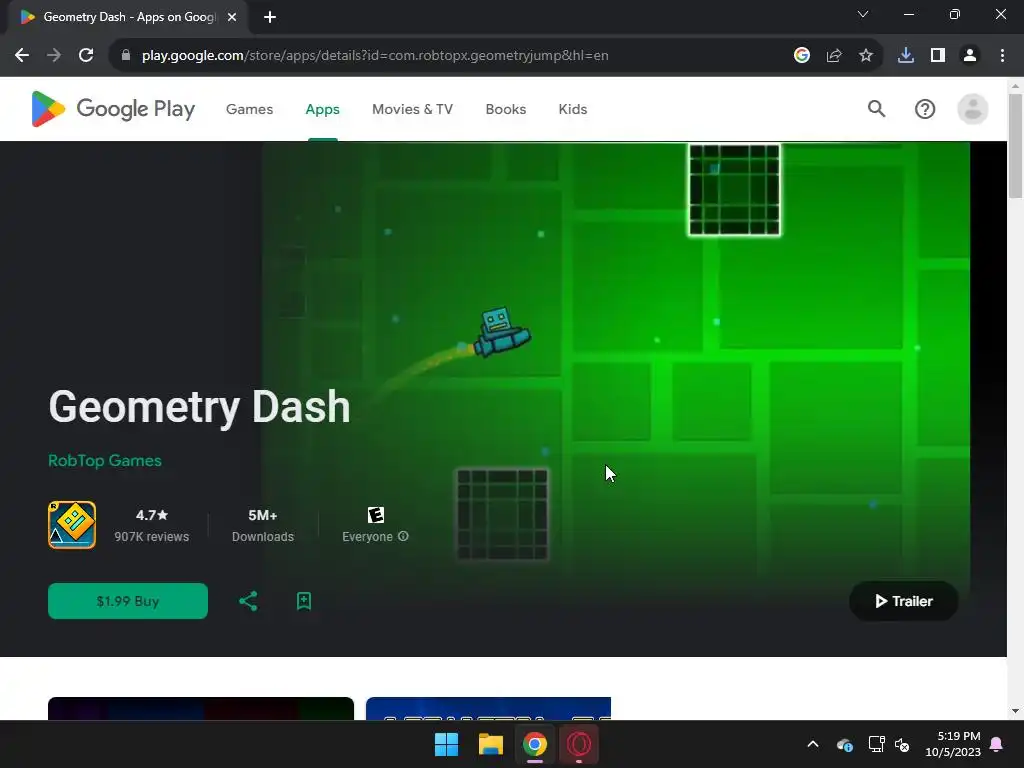Open the Books section

tap(505, 109)
